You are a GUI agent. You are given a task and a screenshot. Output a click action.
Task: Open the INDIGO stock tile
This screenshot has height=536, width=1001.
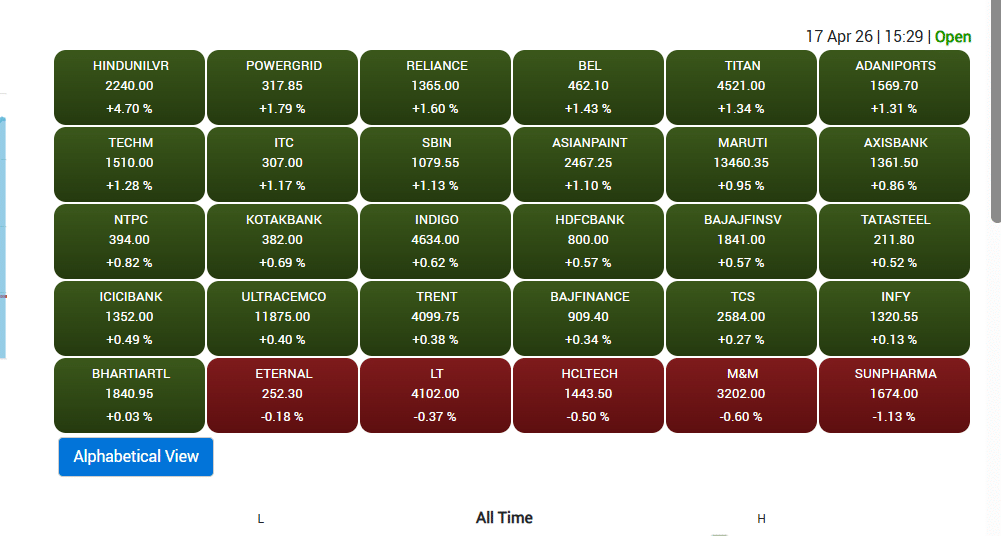(436, 241)
